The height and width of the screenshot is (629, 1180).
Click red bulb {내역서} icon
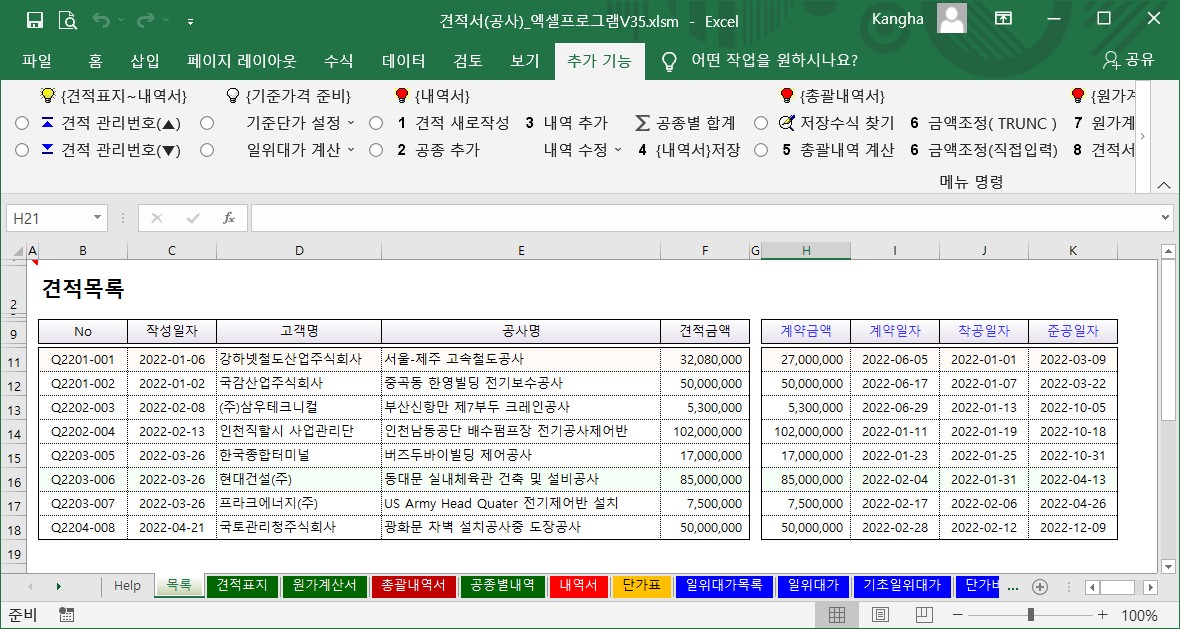403,96
